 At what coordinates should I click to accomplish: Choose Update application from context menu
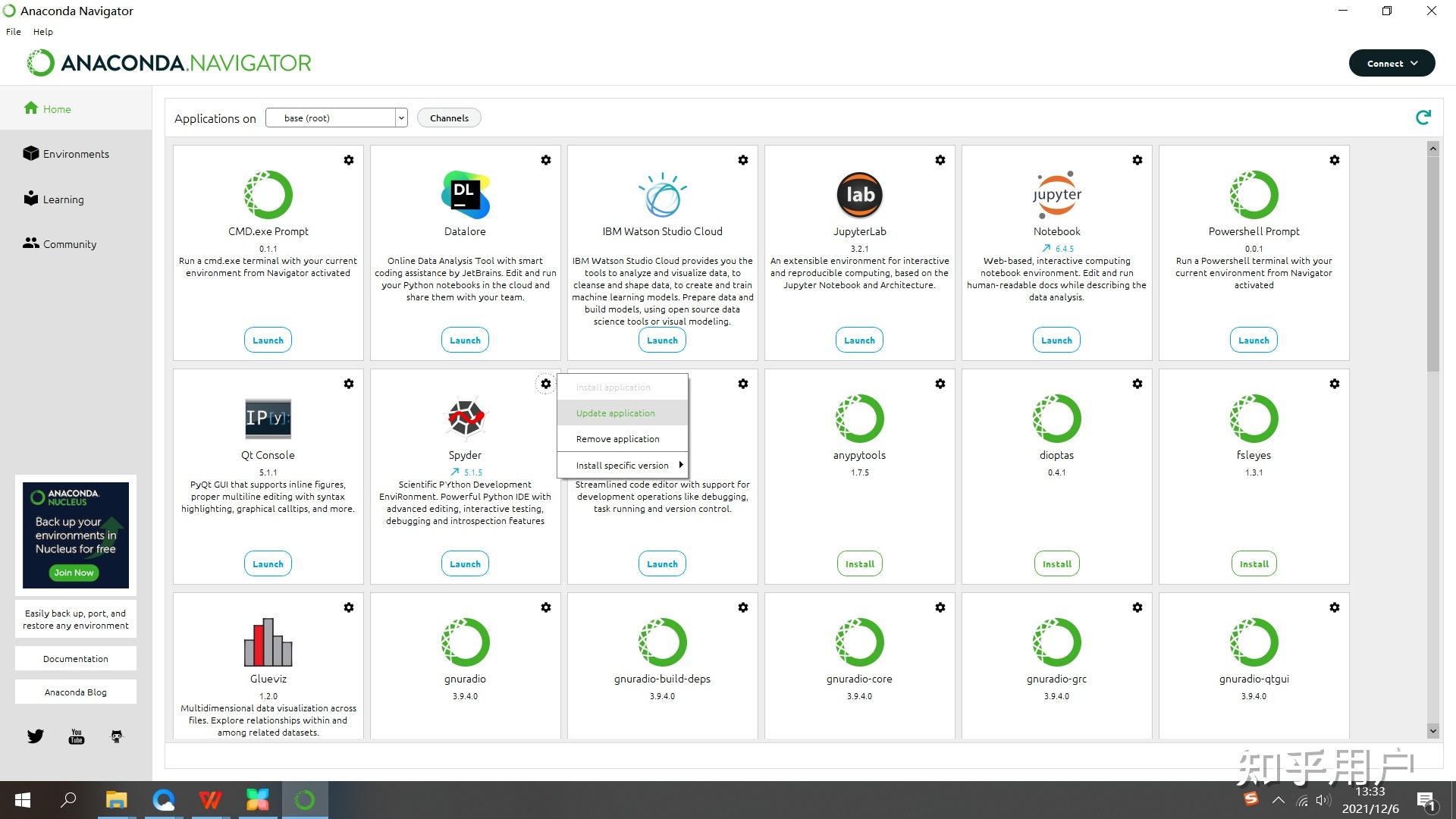615,413
